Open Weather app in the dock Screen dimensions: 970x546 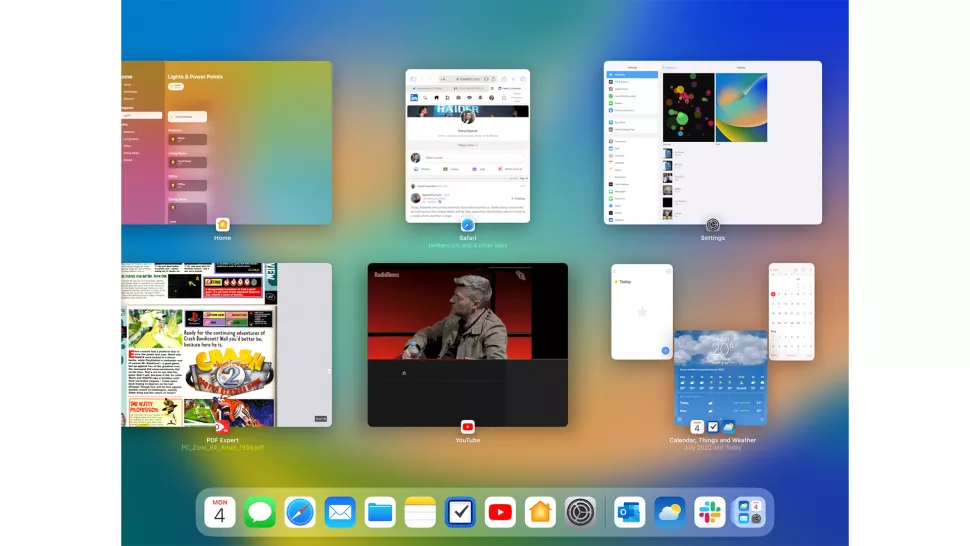coord(670,512)
